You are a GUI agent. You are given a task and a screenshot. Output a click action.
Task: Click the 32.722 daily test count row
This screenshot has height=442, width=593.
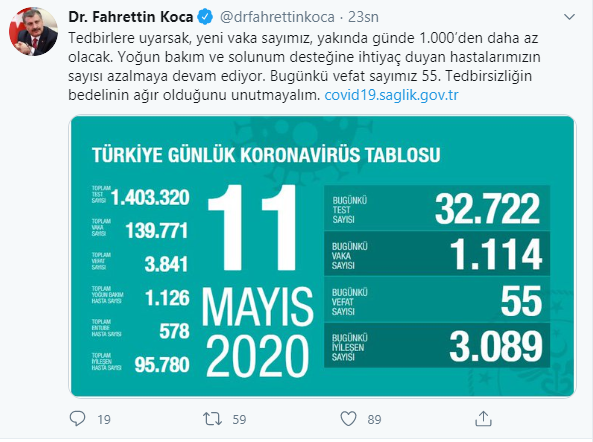pos(437,208)
